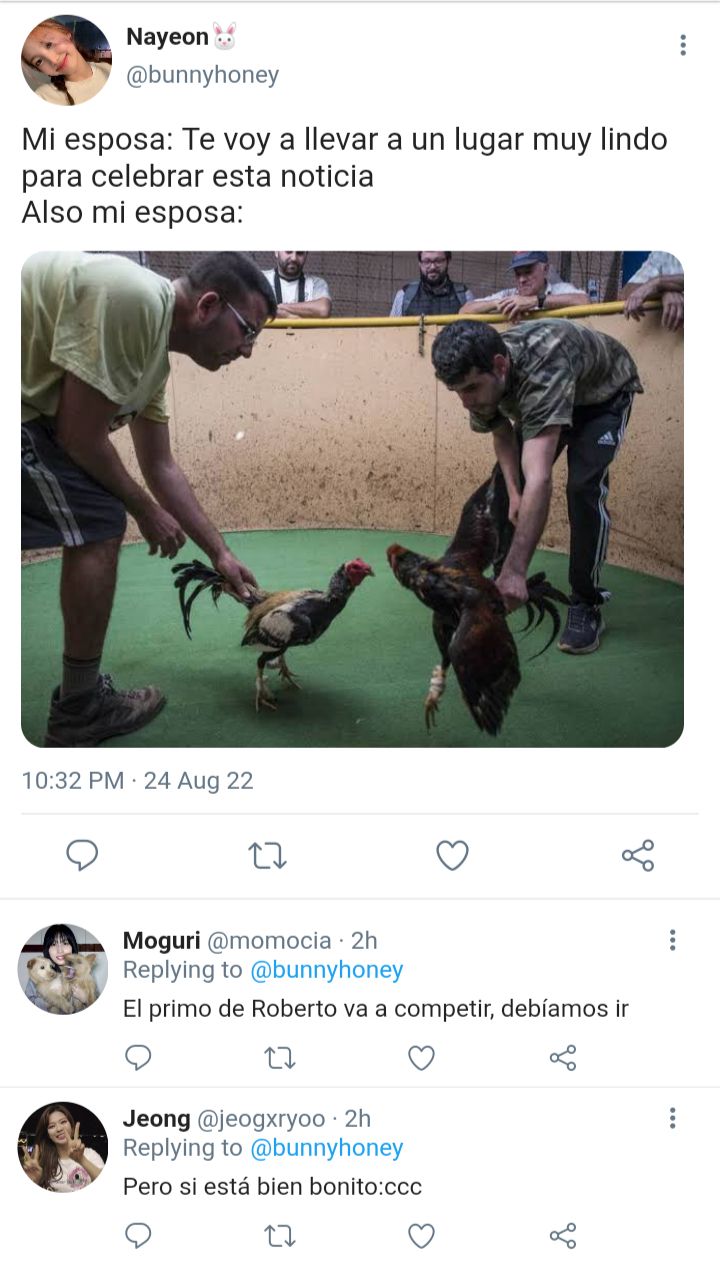Reply to Nayeon's main tweet
This screenshot has height=1263, width=720.
[x=82, y=856]
